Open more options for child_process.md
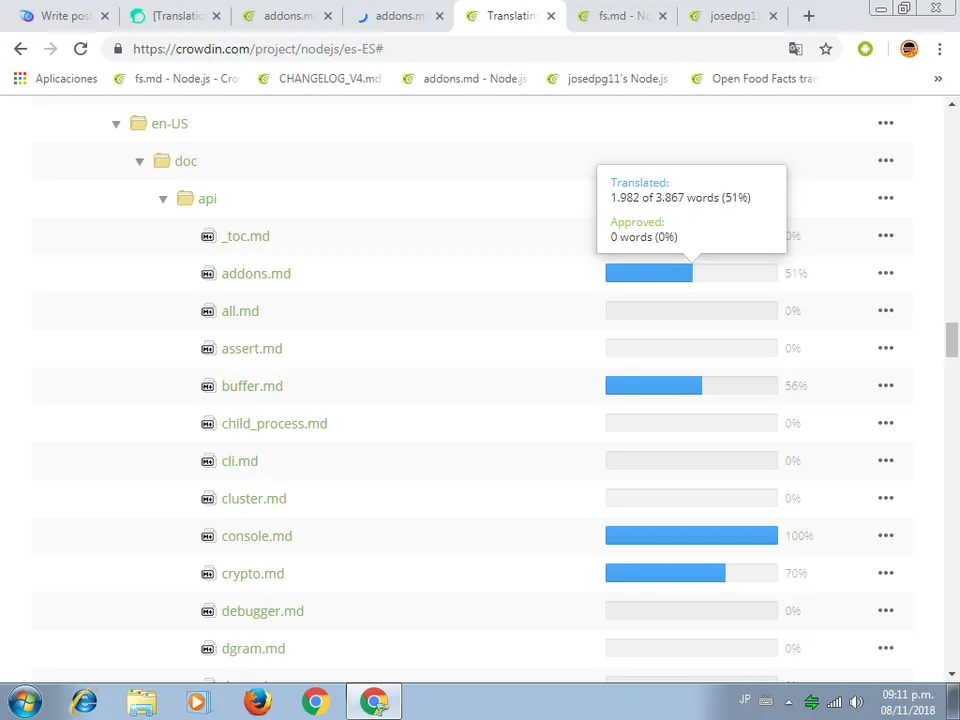This screenshot has height=720, width=960. 885,423
